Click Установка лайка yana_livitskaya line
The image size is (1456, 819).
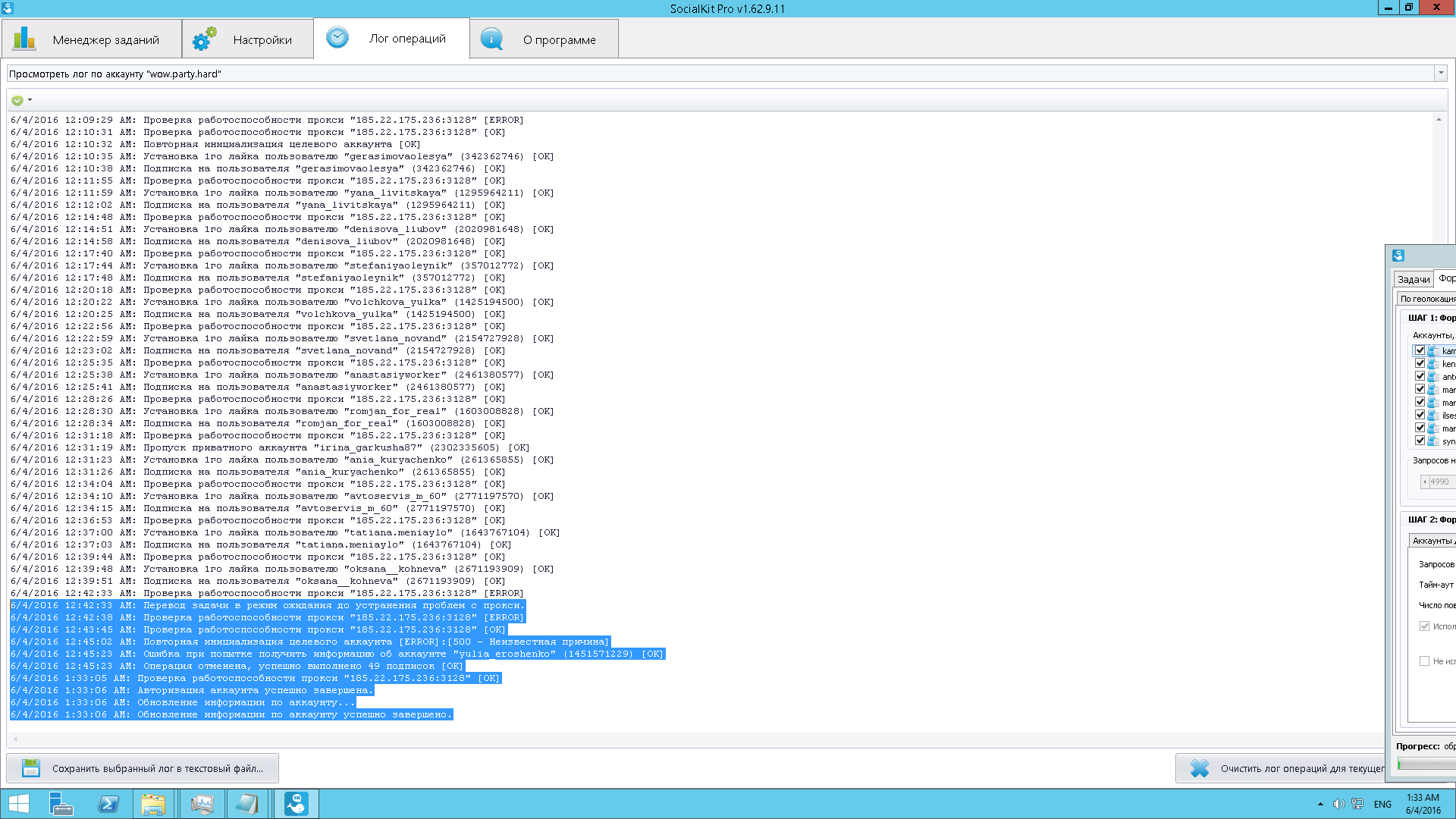(x=282, y=193)
